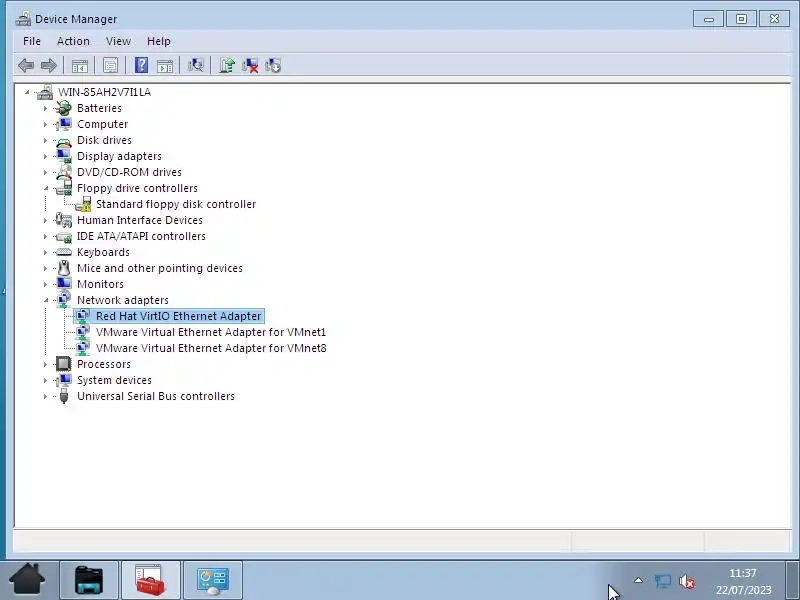
Task: Select Standard floppy disk controller
Action: point(176,204)
